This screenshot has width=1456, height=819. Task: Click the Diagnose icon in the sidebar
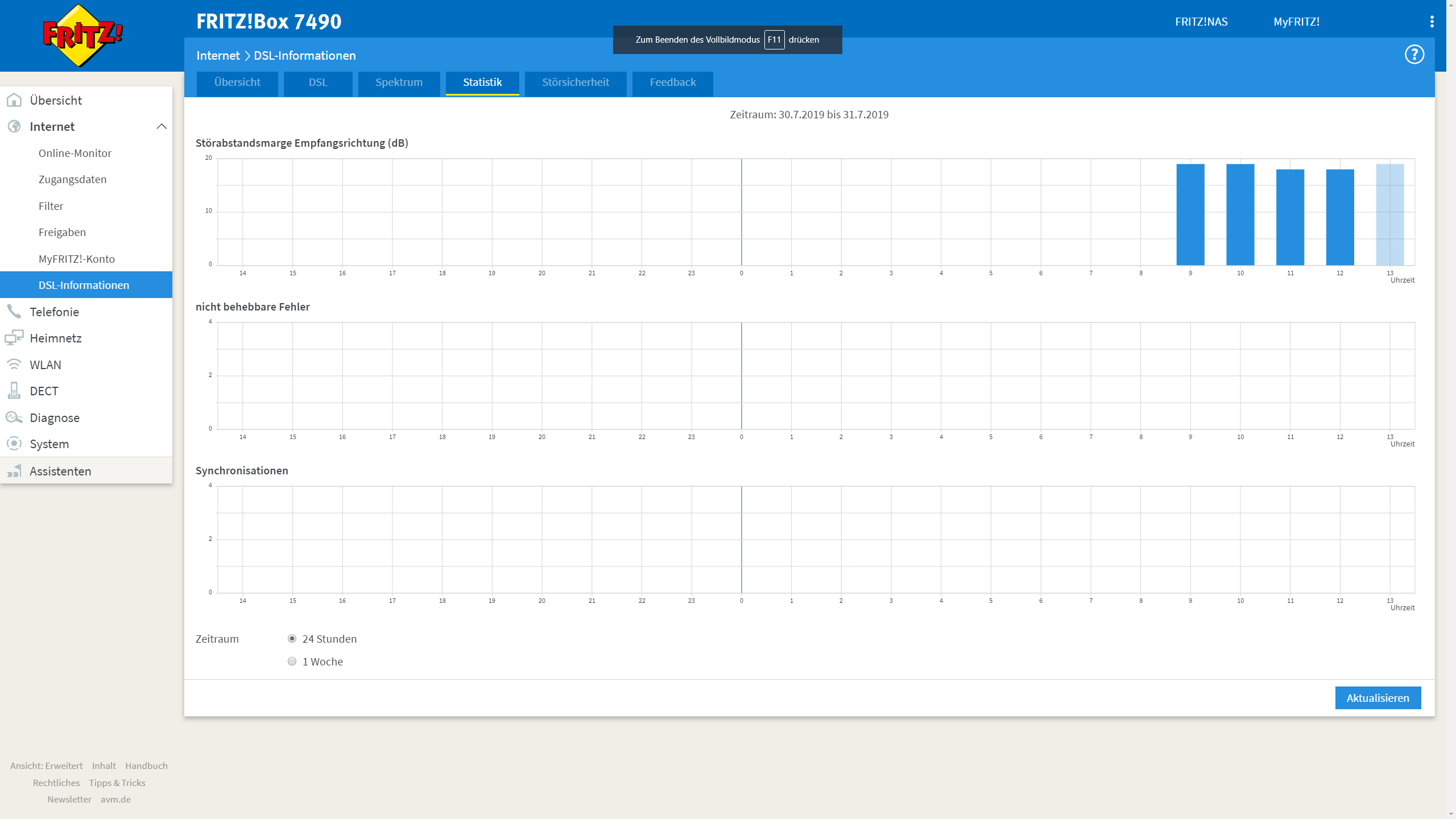pyautogui.click(x=14, y=417)
